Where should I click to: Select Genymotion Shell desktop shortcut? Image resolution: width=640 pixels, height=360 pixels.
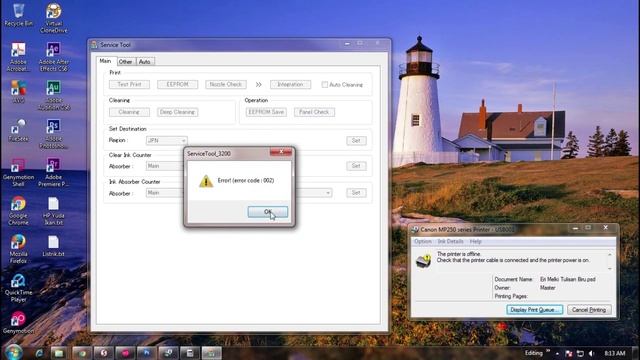click(x=18, y=172)
